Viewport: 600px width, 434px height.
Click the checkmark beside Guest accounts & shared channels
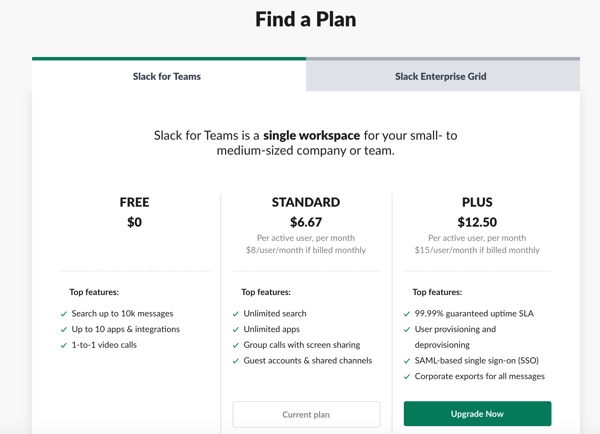click(235, 361)
